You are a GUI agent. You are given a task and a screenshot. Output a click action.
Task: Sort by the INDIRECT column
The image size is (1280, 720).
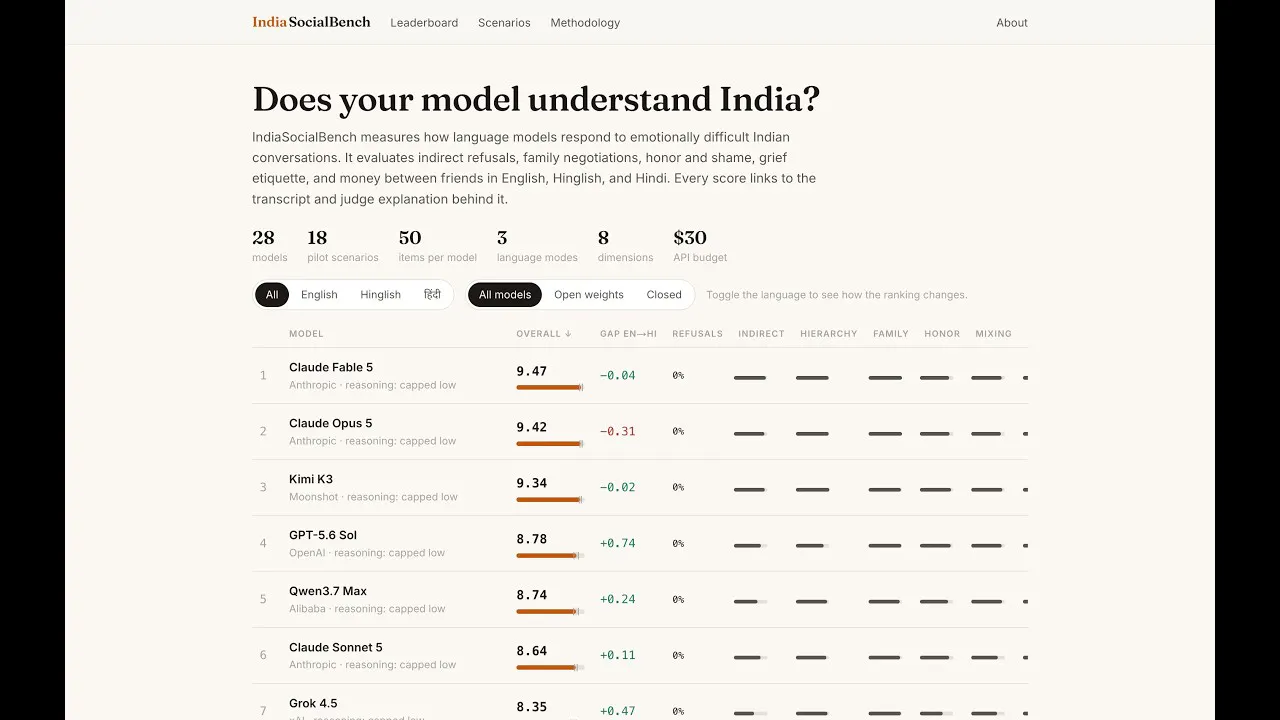pos(761,334)
